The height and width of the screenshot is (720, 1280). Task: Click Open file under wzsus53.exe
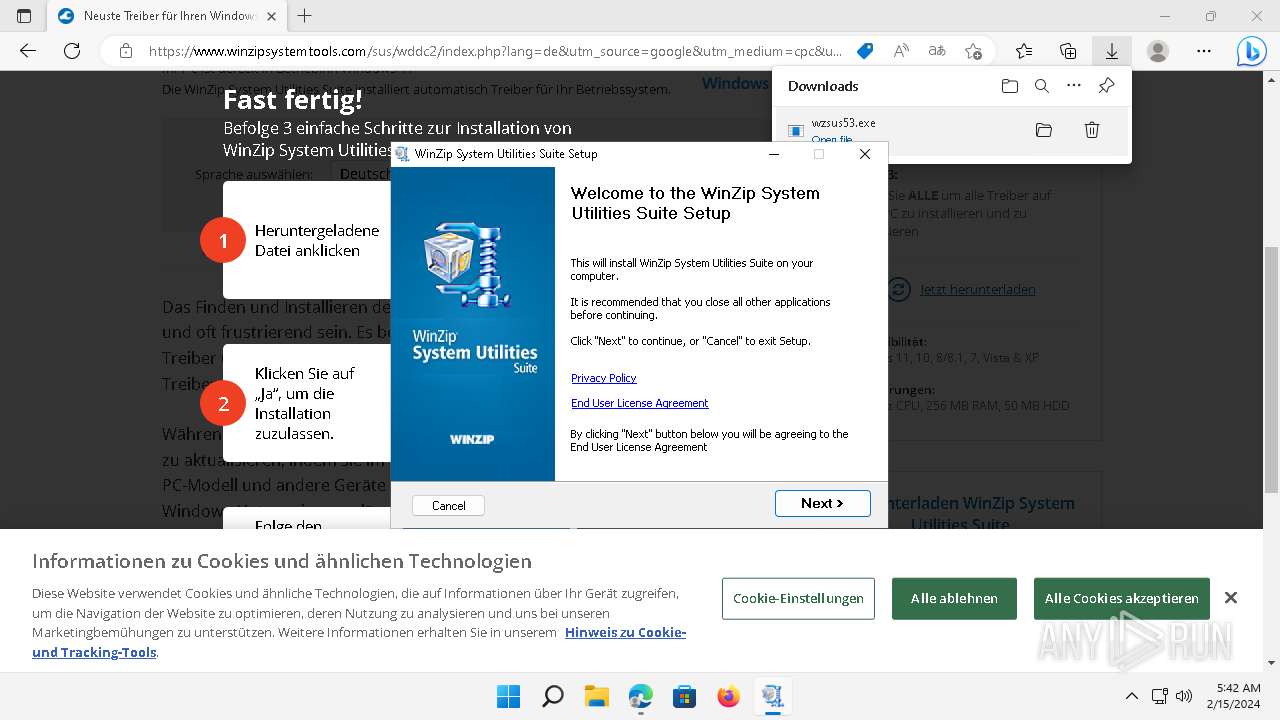pyautogui.click(x=832, y=140)
